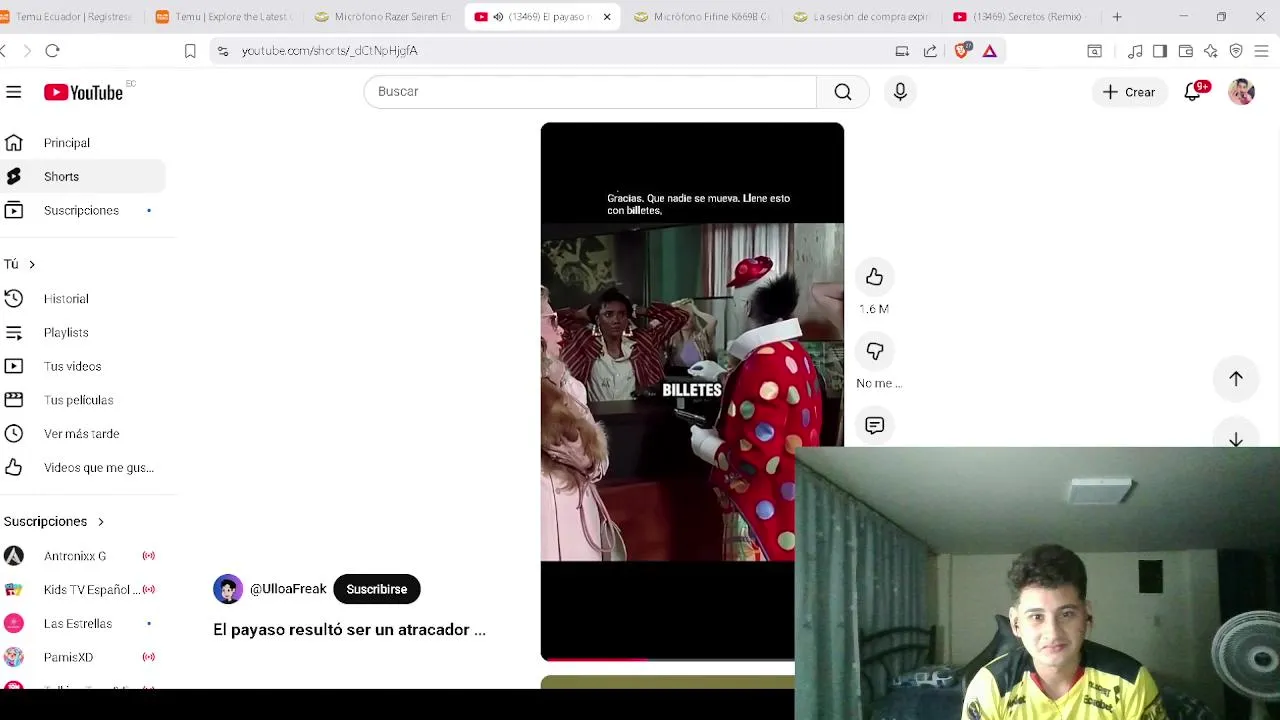
Task: Open PamisXD subscription channel
Action: 83,657
